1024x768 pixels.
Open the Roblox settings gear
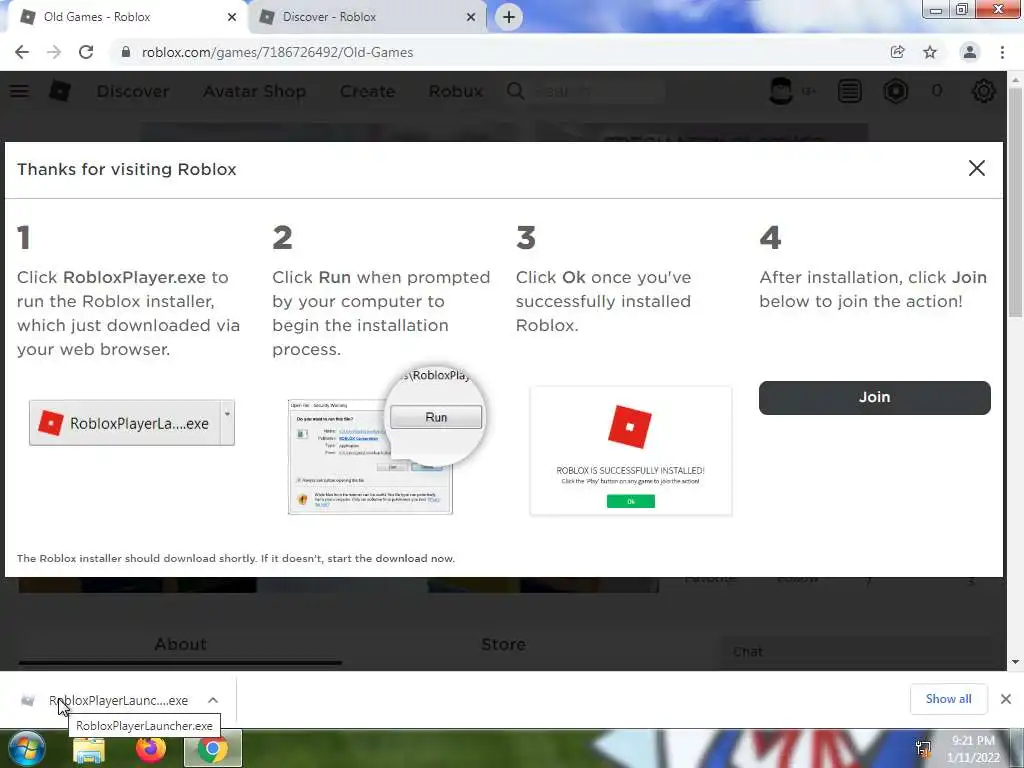pyautogui.click(x=984, y=91)
